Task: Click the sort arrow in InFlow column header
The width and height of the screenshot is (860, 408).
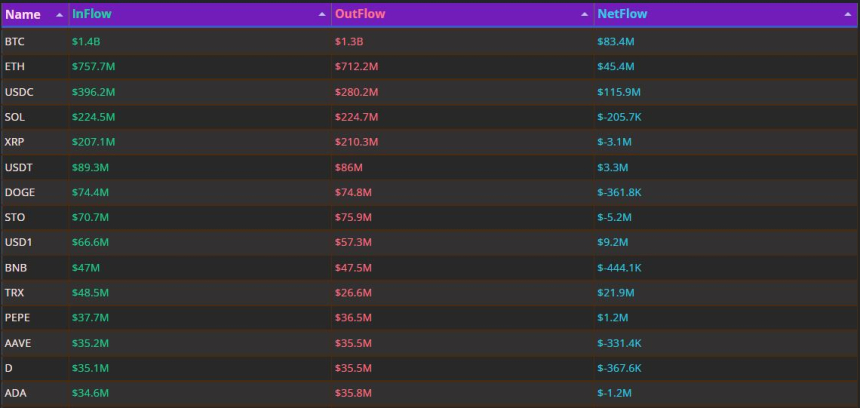Action: [322, 15]
